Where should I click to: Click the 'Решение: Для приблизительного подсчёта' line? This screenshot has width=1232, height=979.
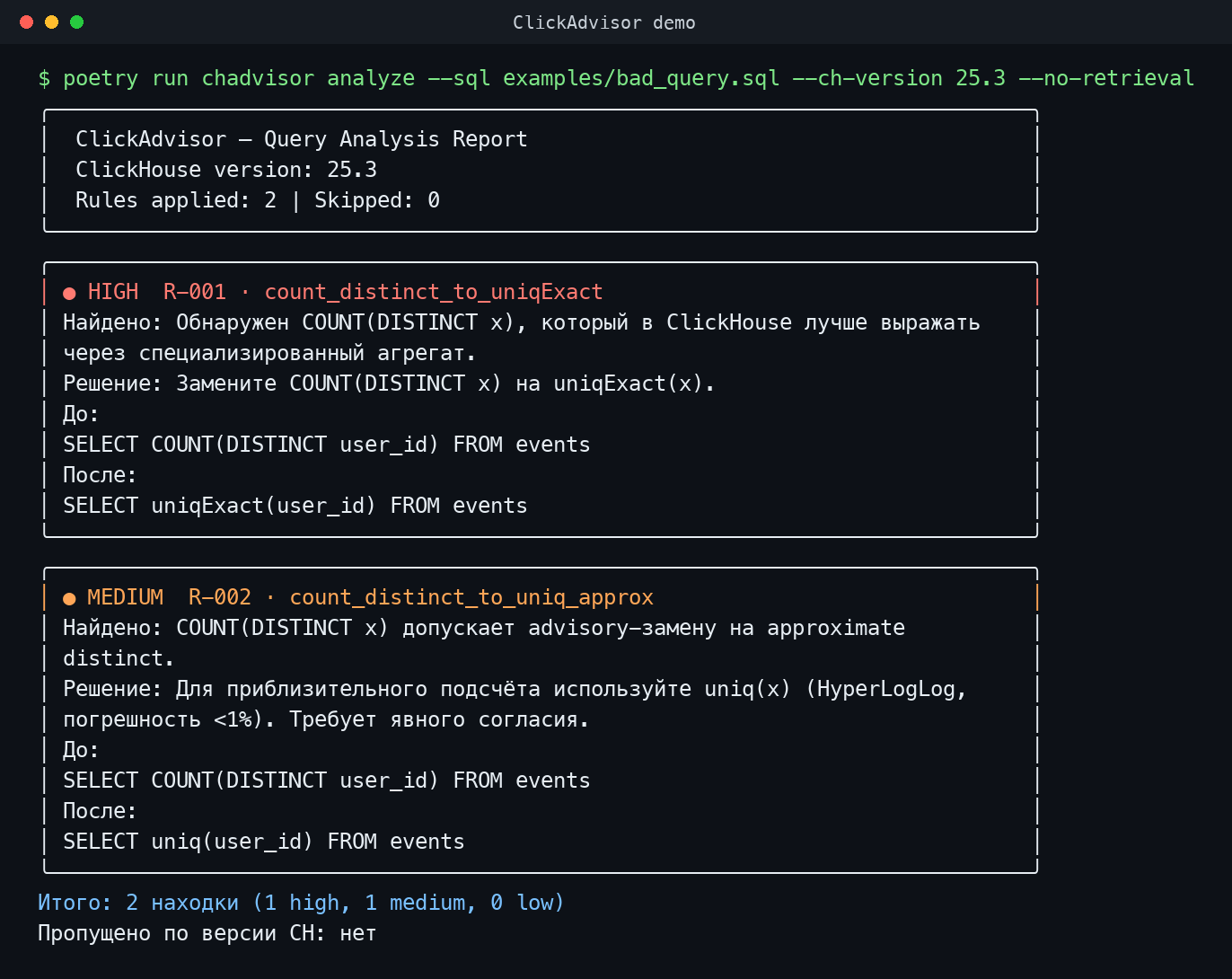515,689
